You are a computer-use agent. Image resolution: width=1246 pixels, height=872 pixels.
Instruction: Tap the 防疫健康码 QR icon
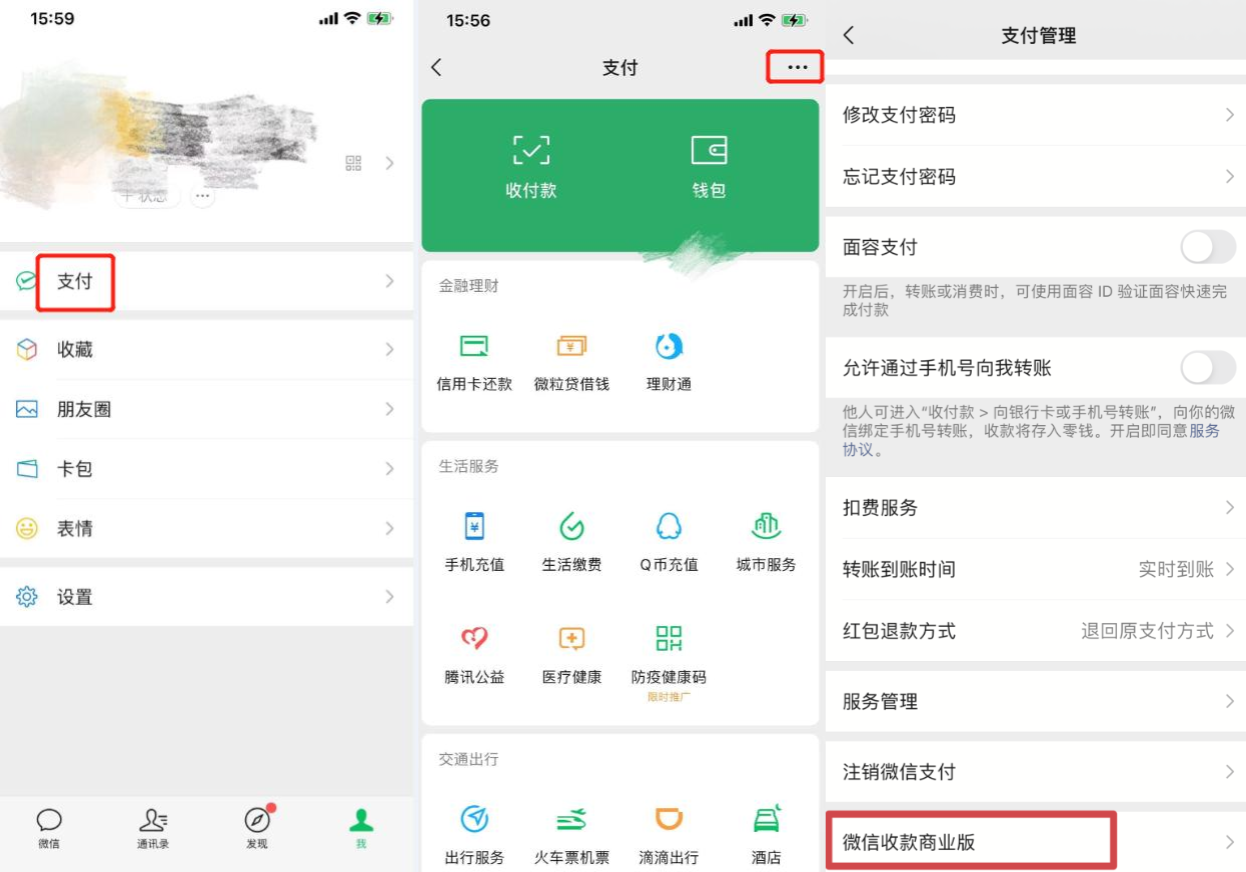click(x=668, y=639)
